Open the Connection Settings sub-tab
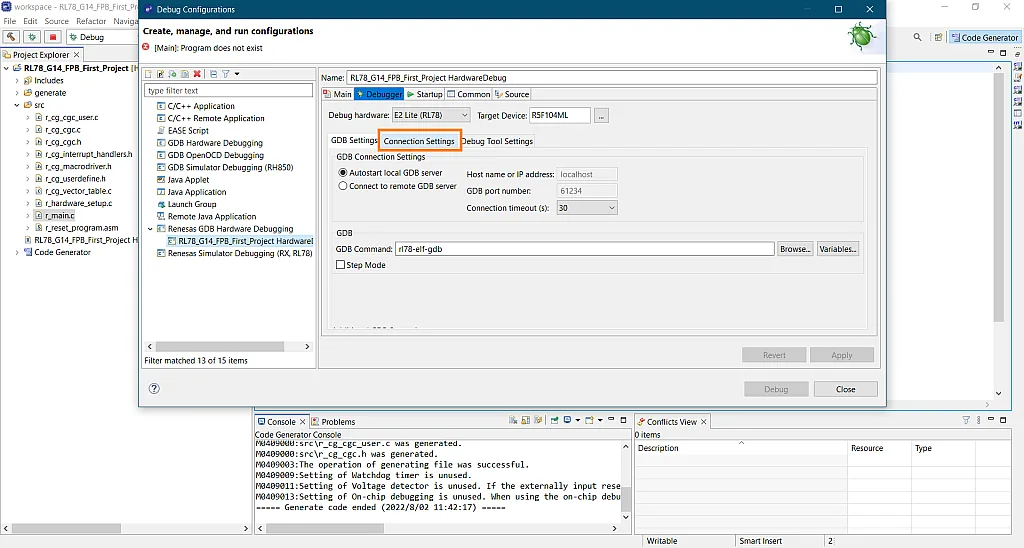The height and width of the screenshot is (548, 1024). (419, 141)
